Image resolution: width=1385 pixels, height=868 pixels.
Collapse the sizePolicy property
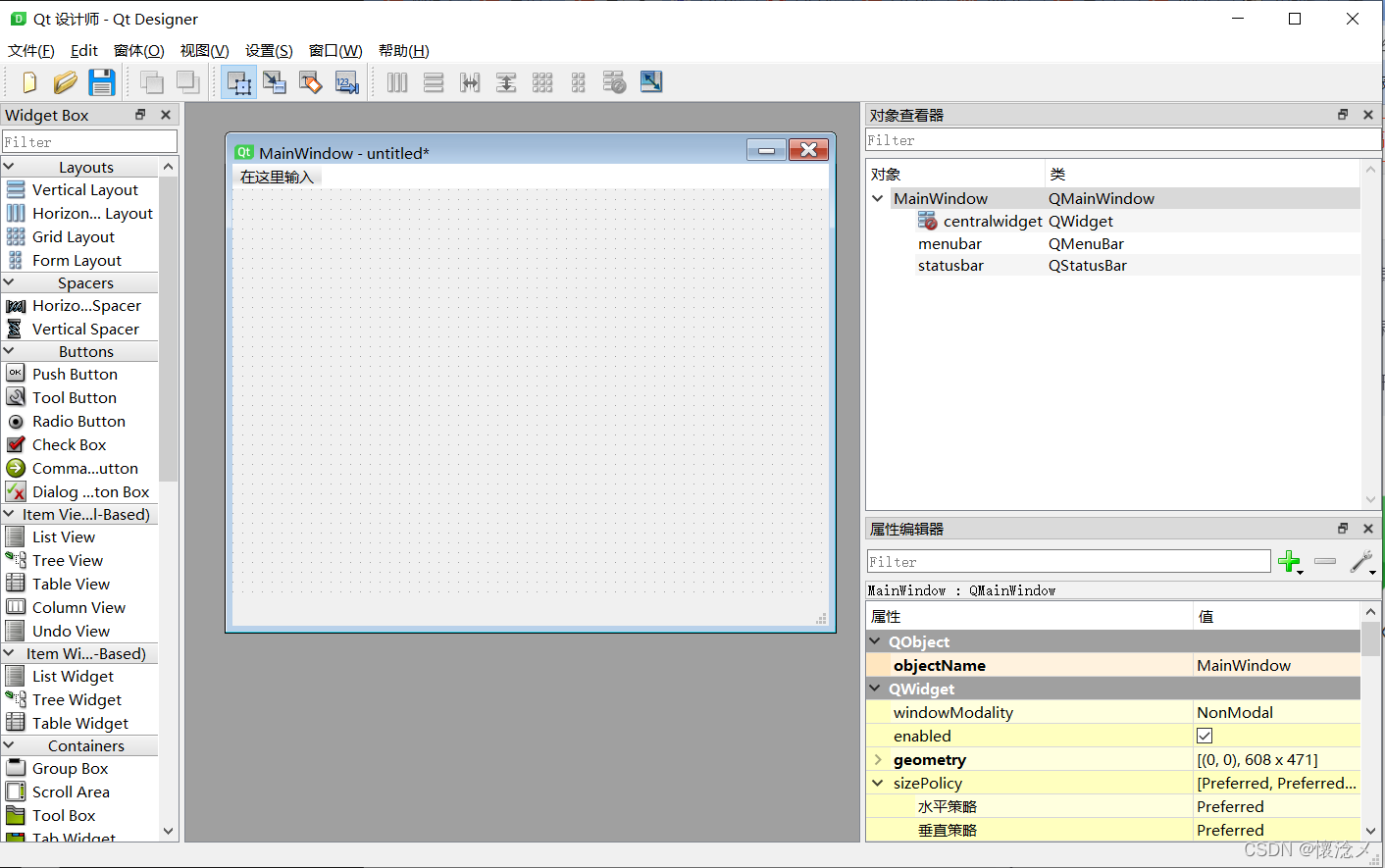(x=878, y=783)
